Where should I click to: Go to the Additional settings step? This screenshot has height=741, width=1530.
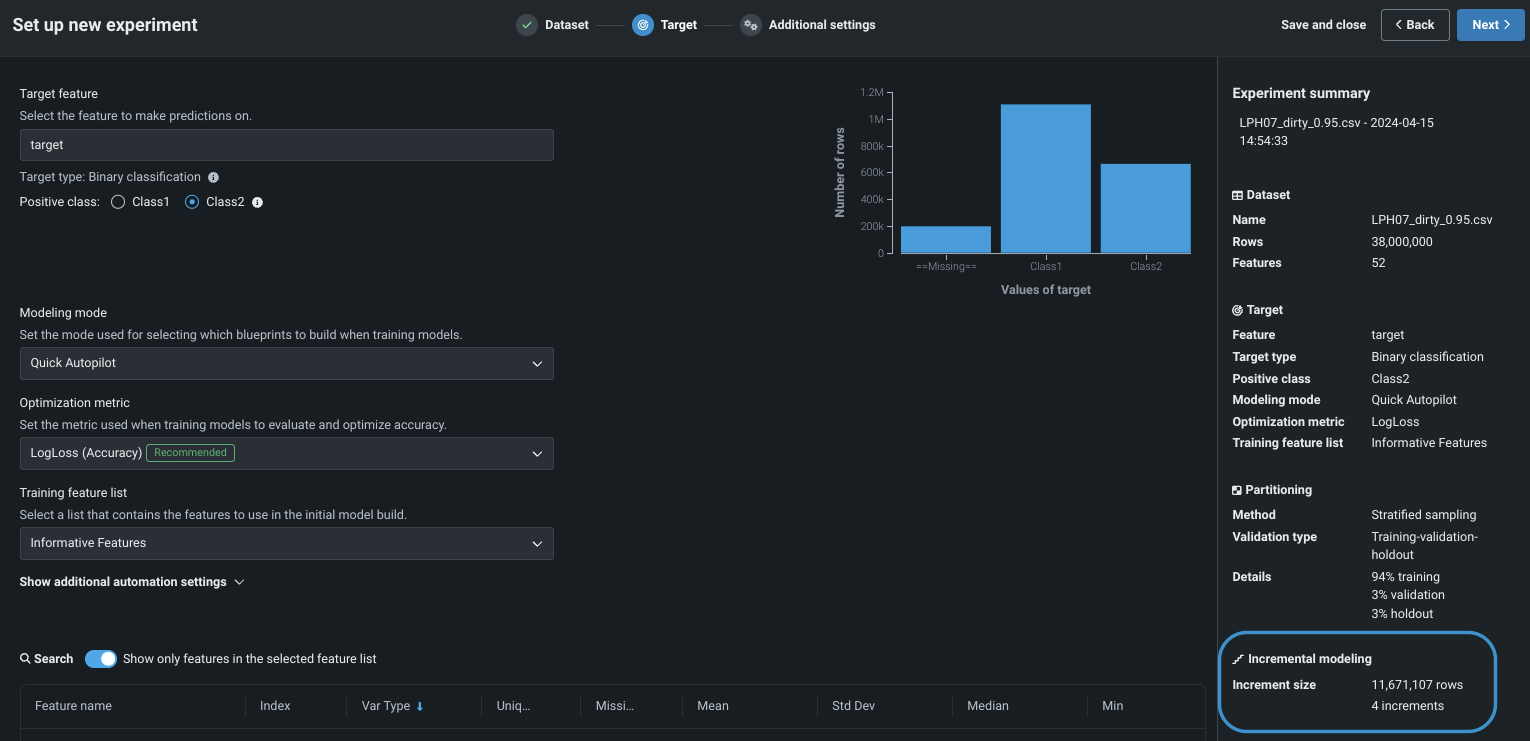pos(821,25)
